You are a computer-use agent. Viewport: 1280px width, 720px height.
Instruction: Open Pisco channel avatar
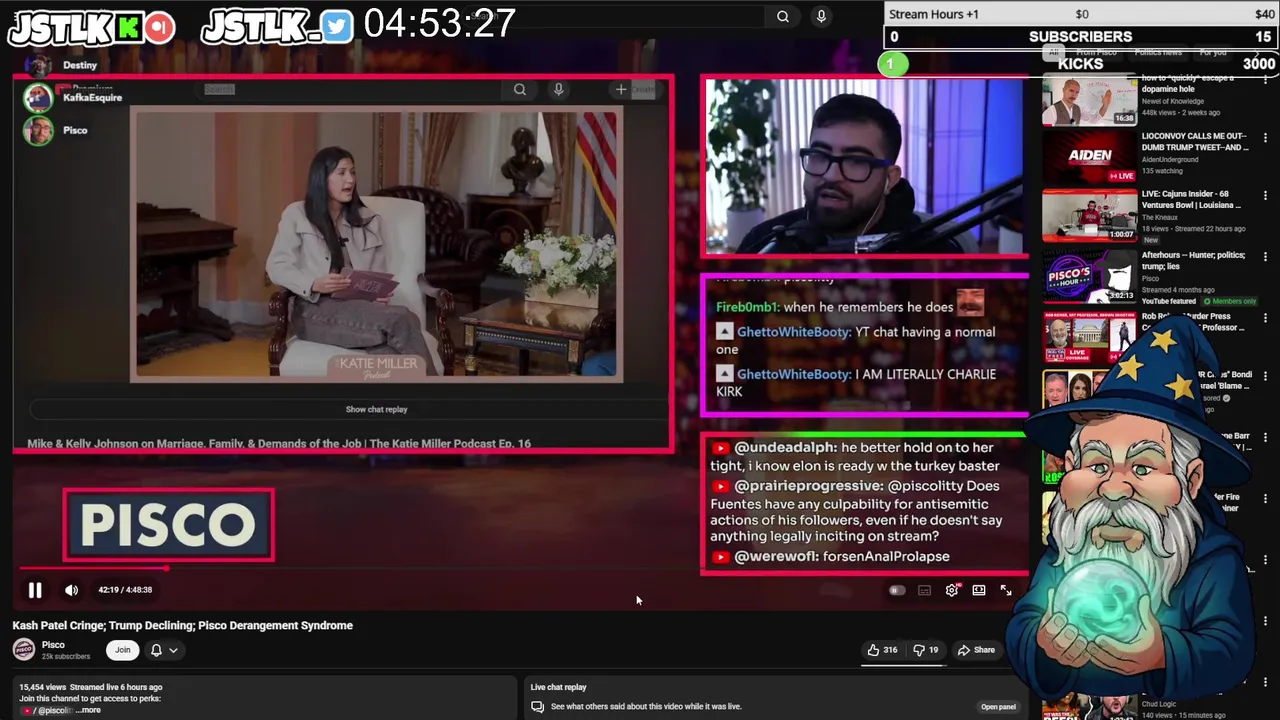click(x=23, y=649)
